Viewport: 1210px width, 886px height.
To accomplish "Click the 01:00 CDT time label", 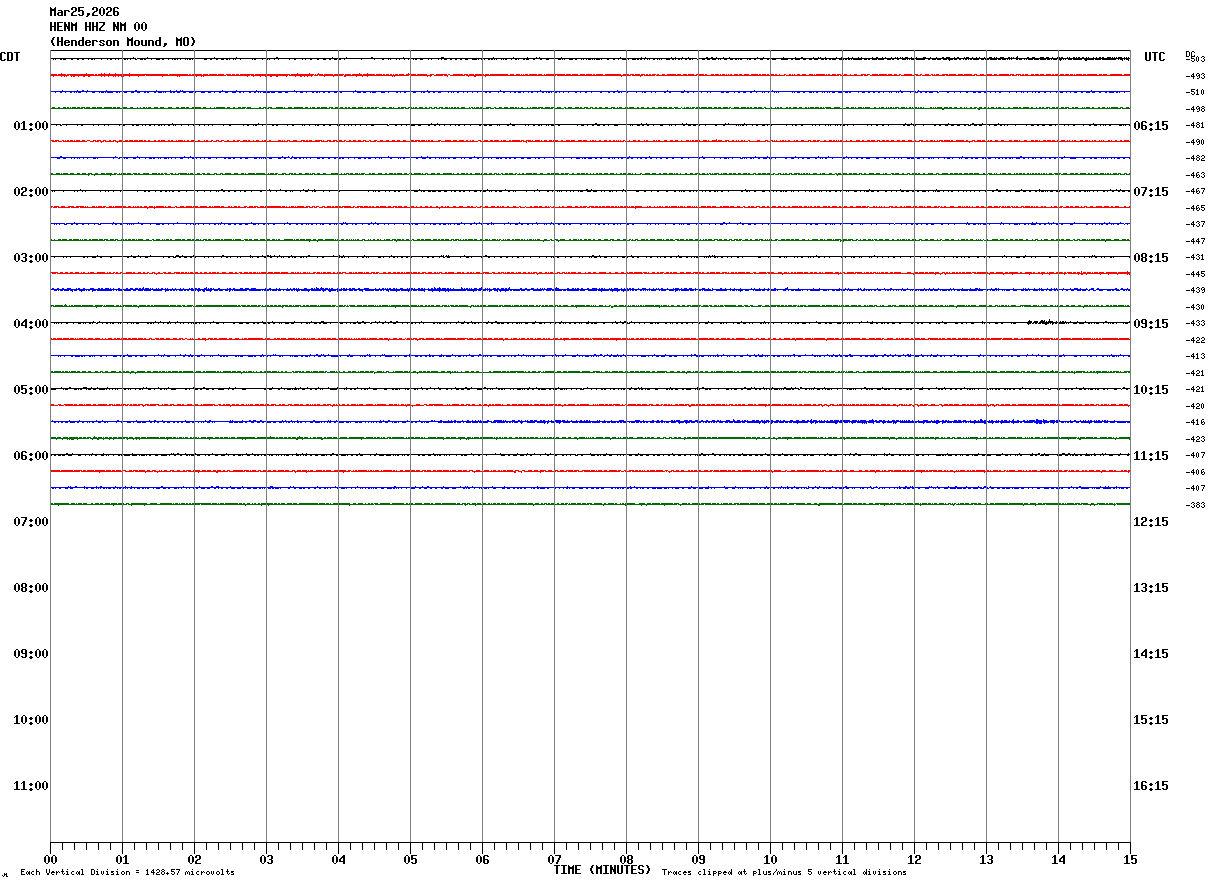I will (31, 125).
